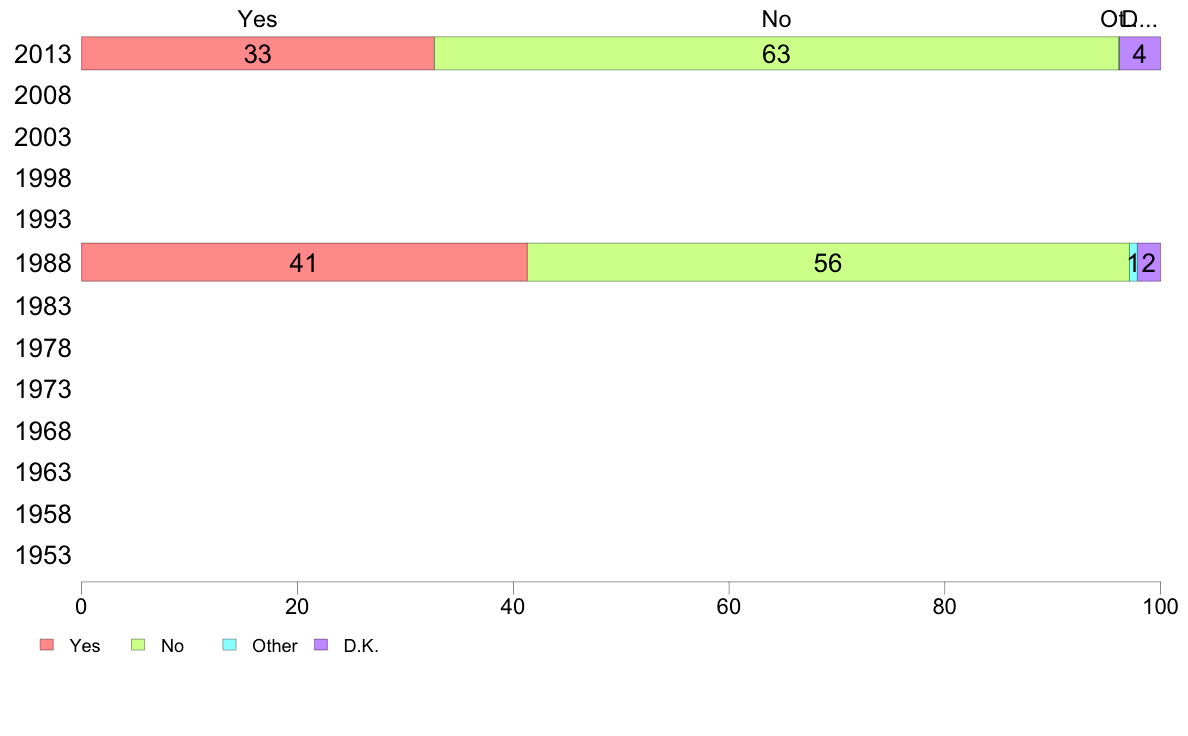This screenshot has height=736, width=1188.
Task: Click the red Yes legend swatch
Action: point(47,645)
